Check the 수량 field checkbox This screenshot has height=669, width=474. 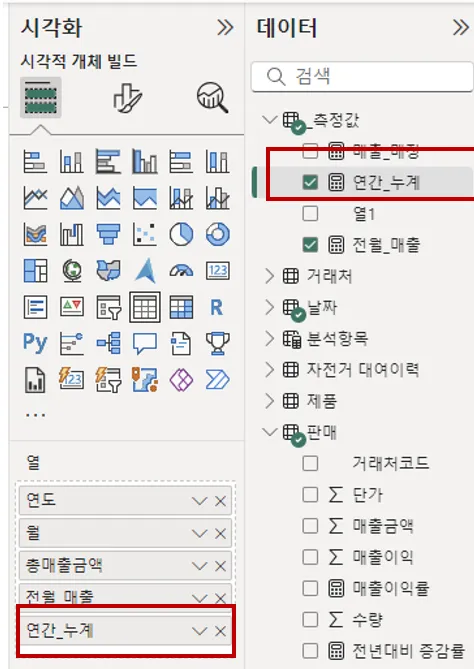pyautogui.click(x=310, y=620)
